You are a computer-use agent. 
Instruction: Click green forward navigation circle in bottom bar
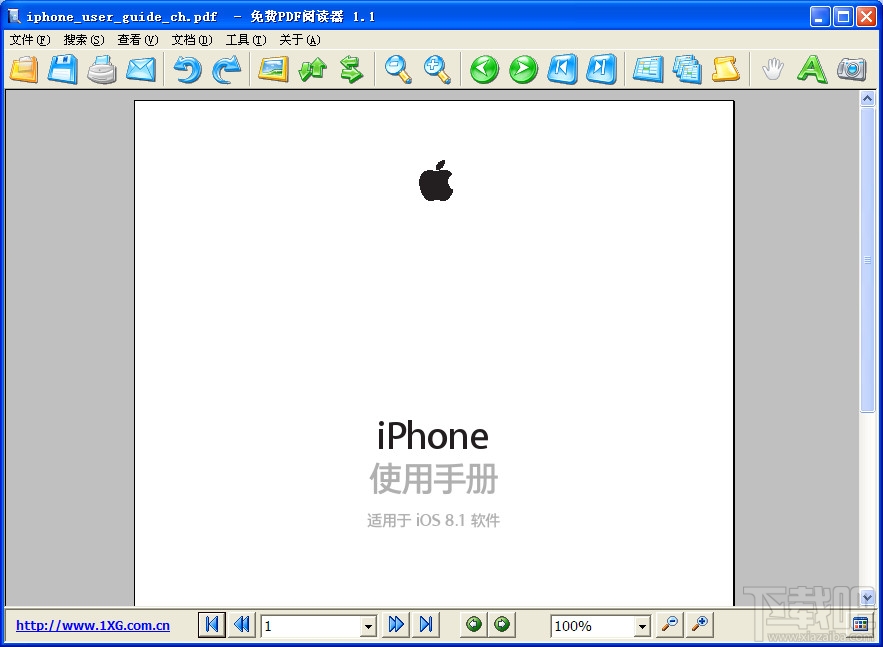point(502,624)
